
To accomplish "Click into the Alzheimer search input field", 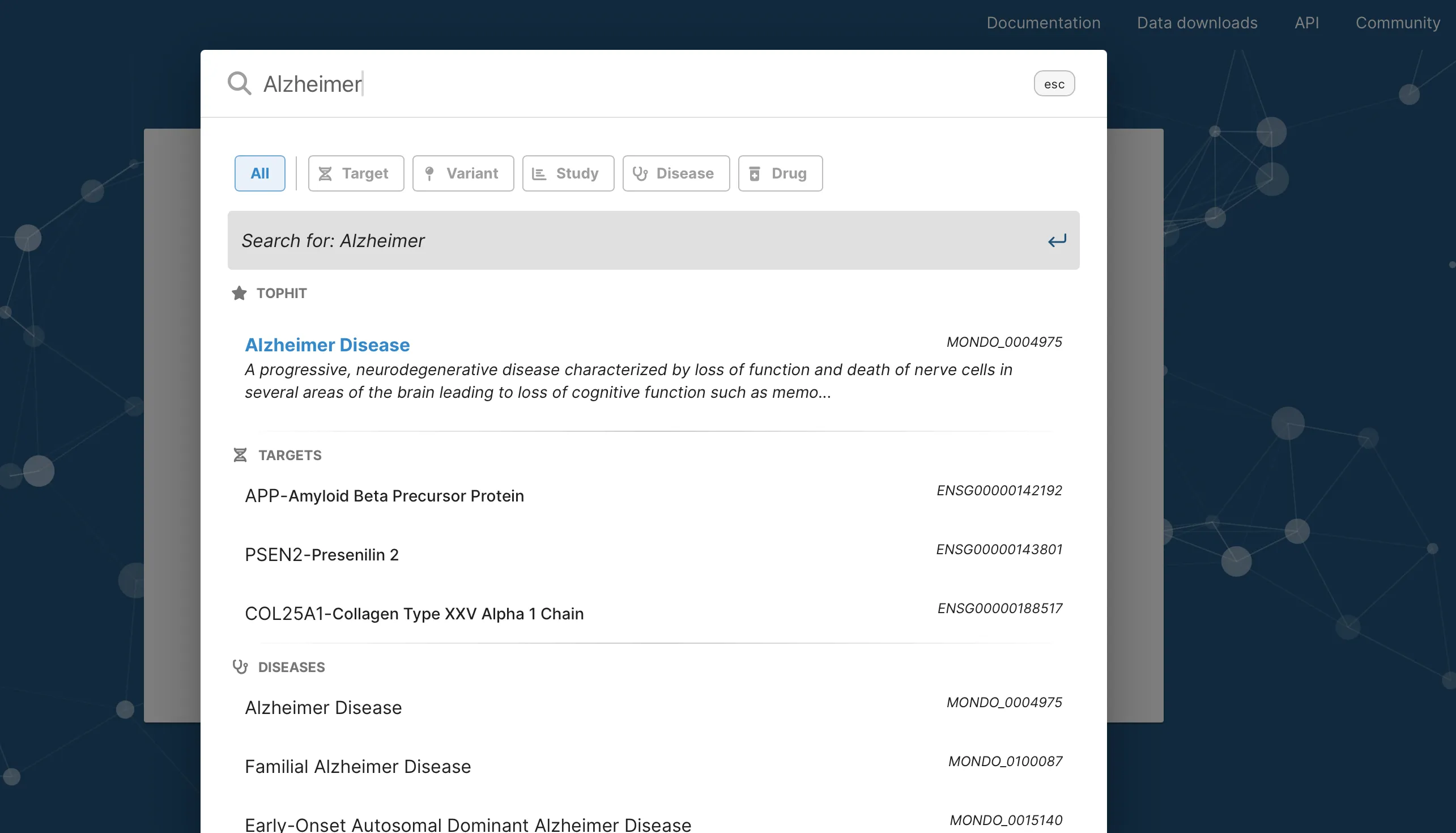I will click(641, 83).
